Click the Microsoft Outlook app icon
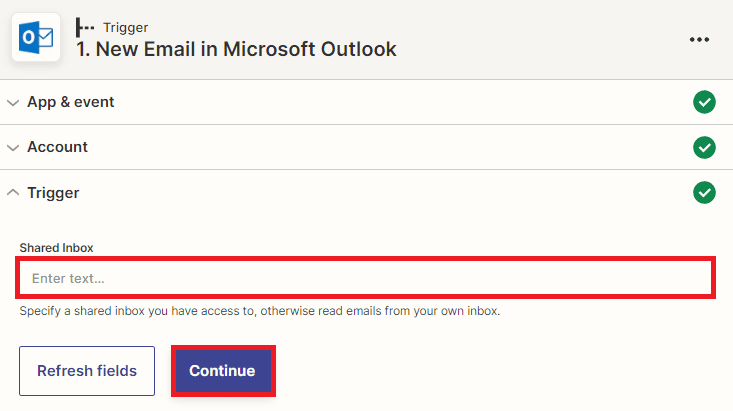 [37, 38]
